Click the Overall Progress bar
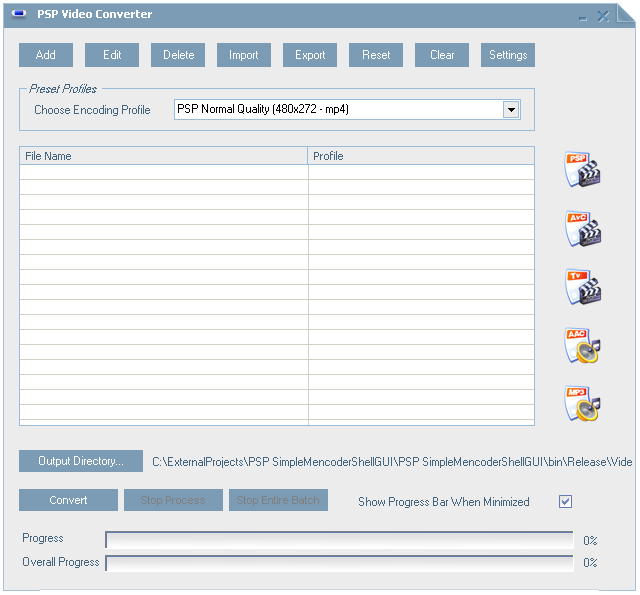The height and width of the screenshot is (595, 640). click(x=339, y=563)
